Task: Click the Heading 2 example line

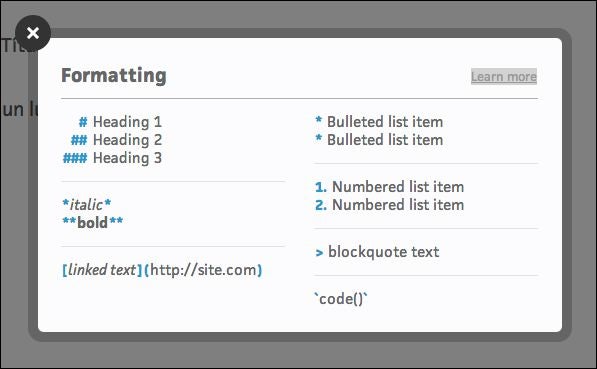Action: click(x=117, y=140)
